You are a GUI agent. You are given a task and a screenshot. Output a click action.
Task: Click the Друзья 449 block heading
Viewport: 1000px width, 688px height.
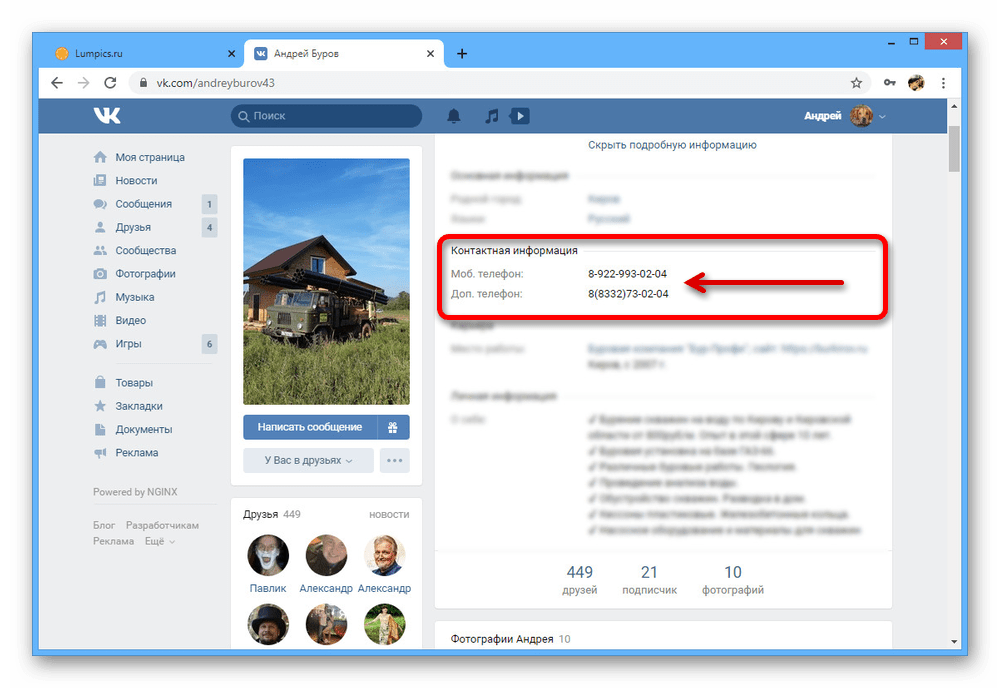click(272, 515)
